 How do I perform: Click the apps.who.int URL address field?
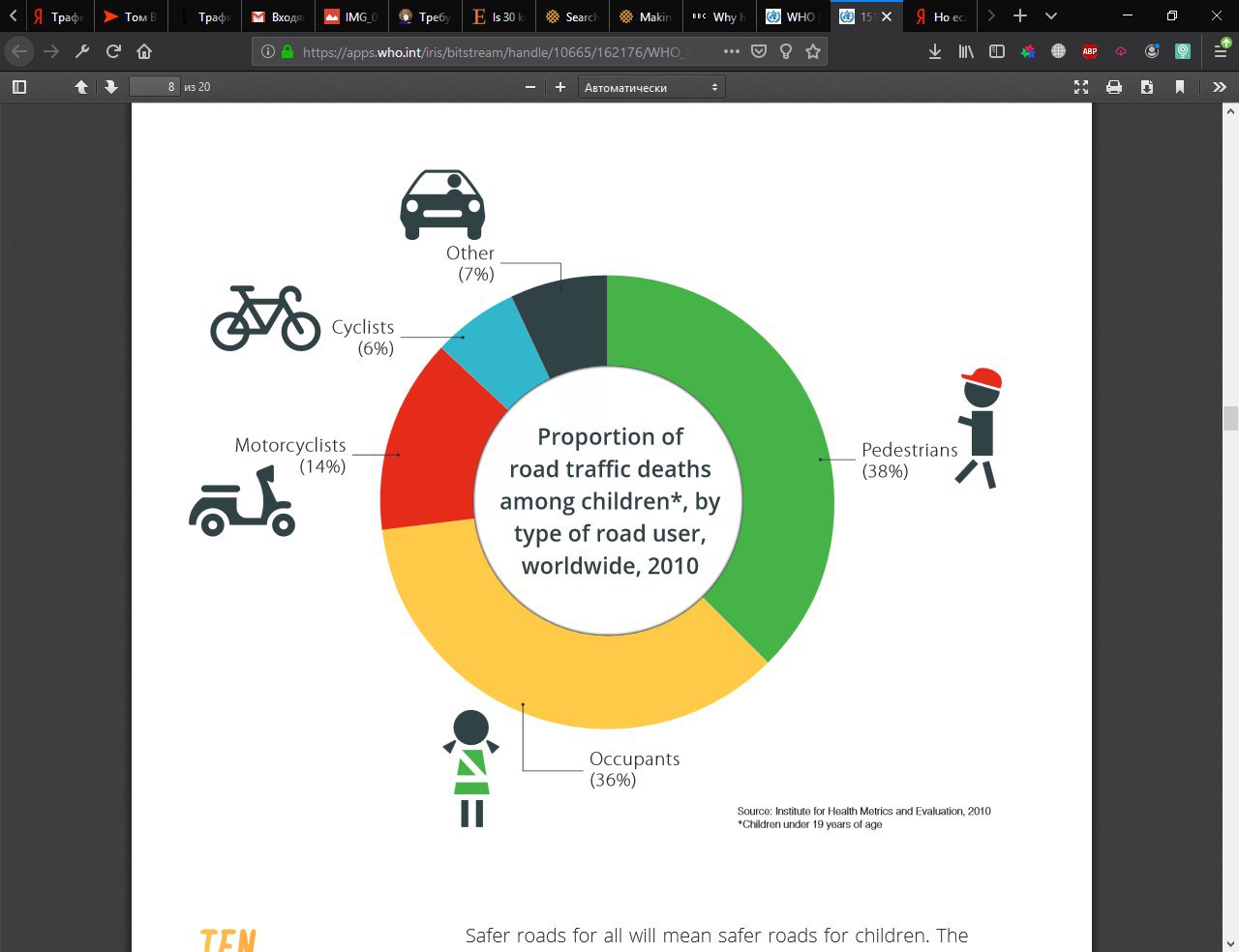(x=494, y=52)
